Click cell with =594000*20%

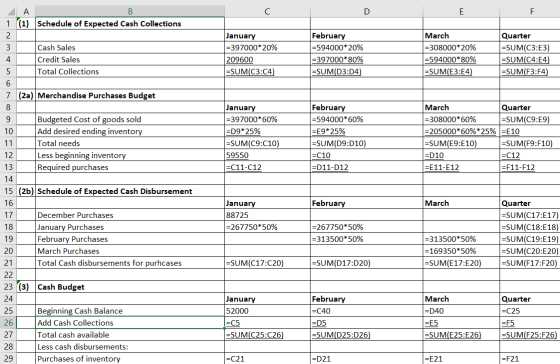[367, 48]
